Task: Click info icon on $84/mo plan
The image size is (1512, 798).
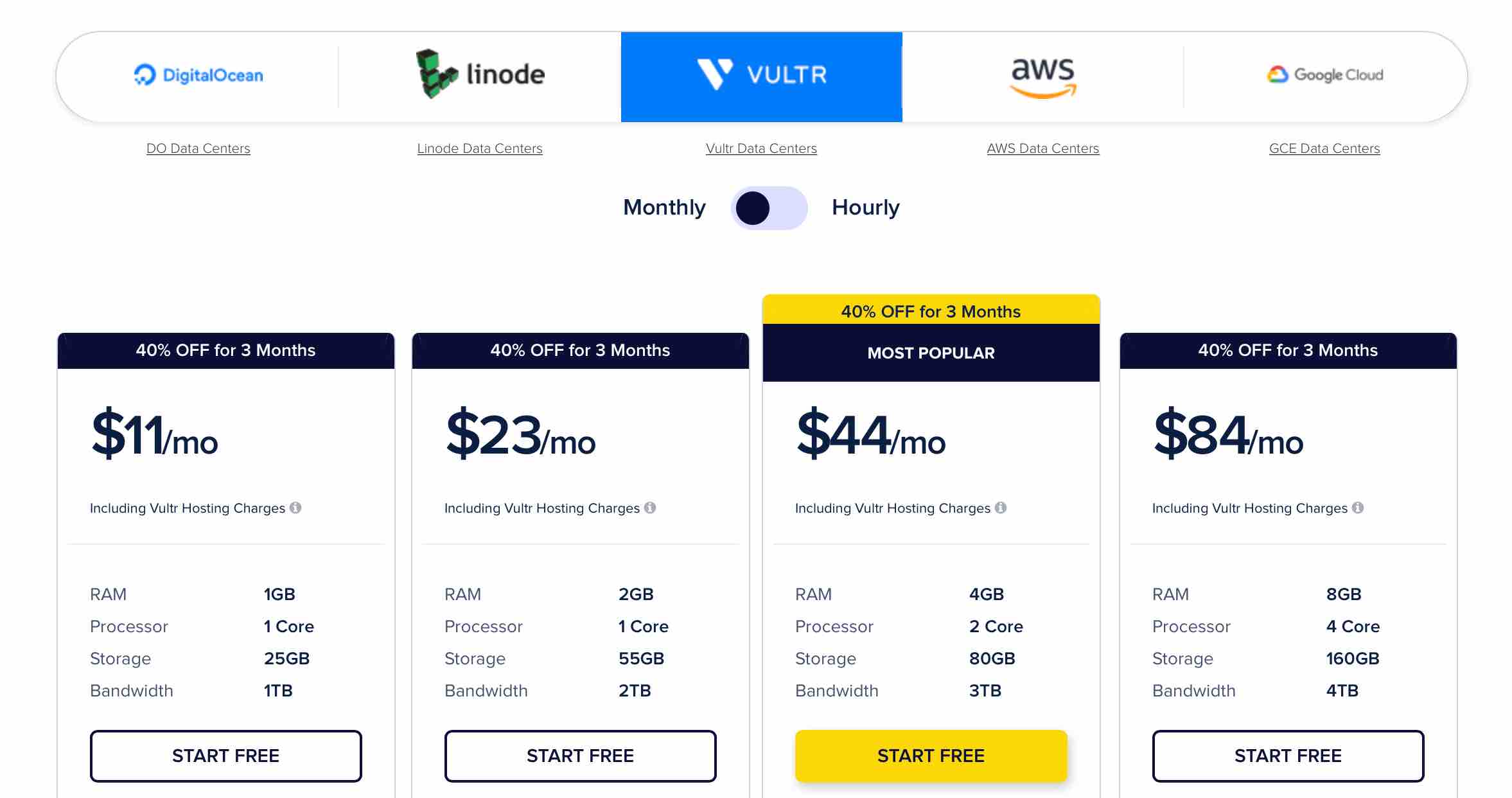Action: click(1358, 508)
